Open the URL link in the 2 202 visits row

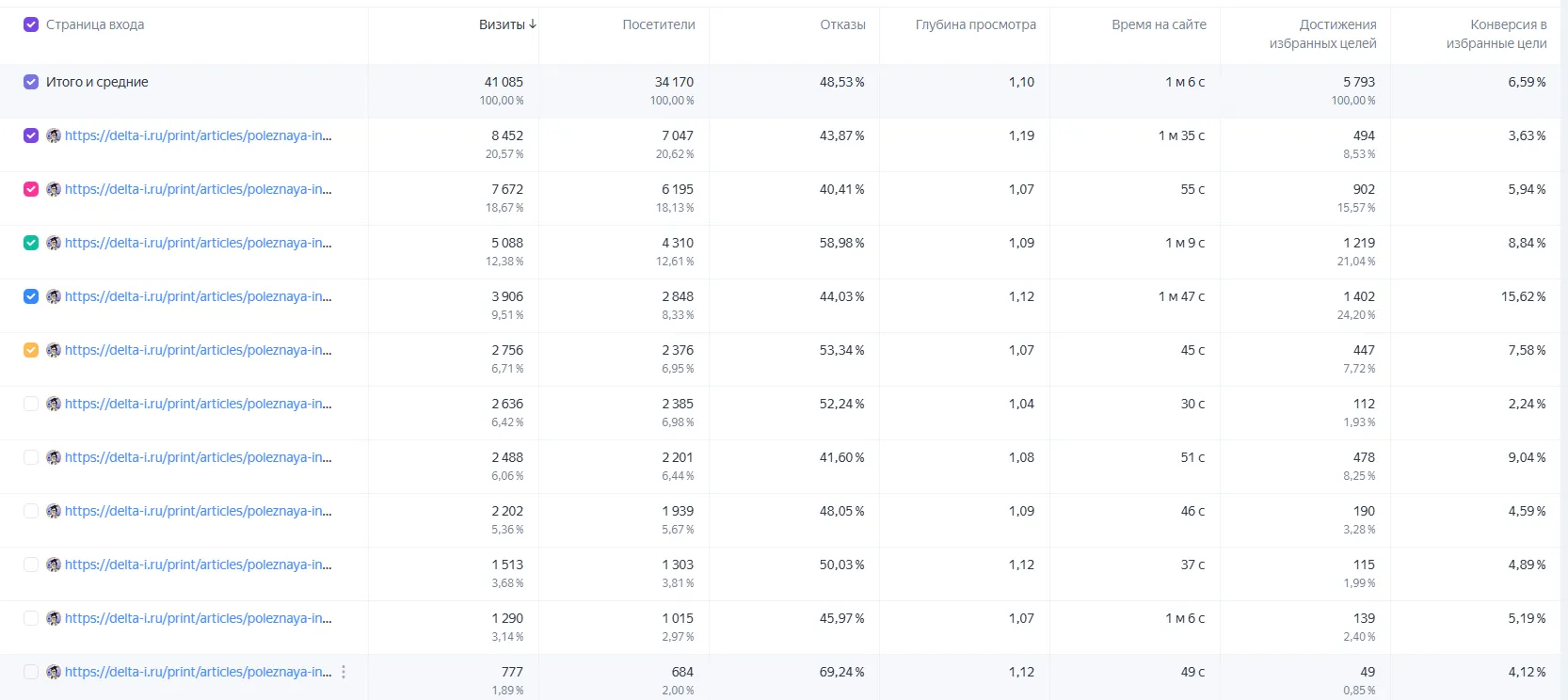198,511
